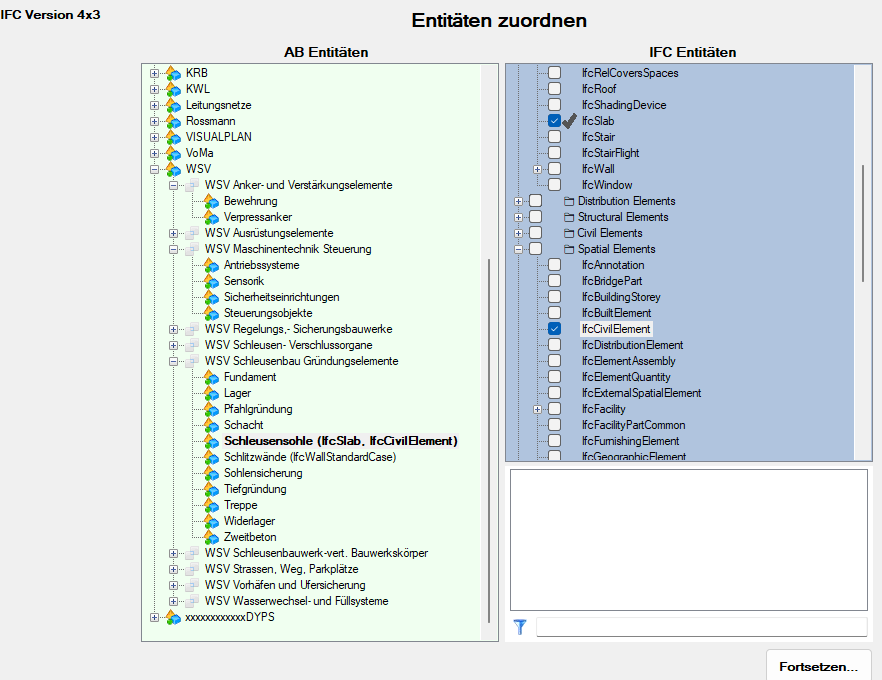This screenshot has height=680, width=882.
Task: Select Schlitzwände (IfcWallStandardCase) entry
Action: [x=310, y=457]
